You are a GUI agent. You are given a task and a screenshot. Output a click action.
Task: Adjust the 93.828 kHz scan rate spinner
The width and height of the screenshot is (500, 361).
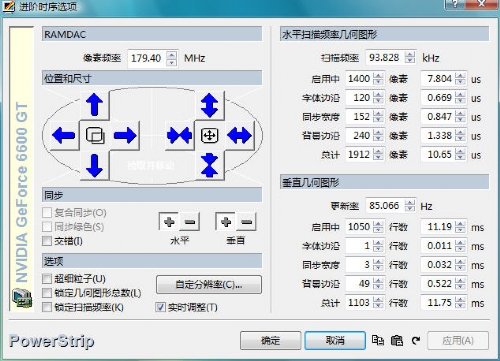(x=410, y=57)
